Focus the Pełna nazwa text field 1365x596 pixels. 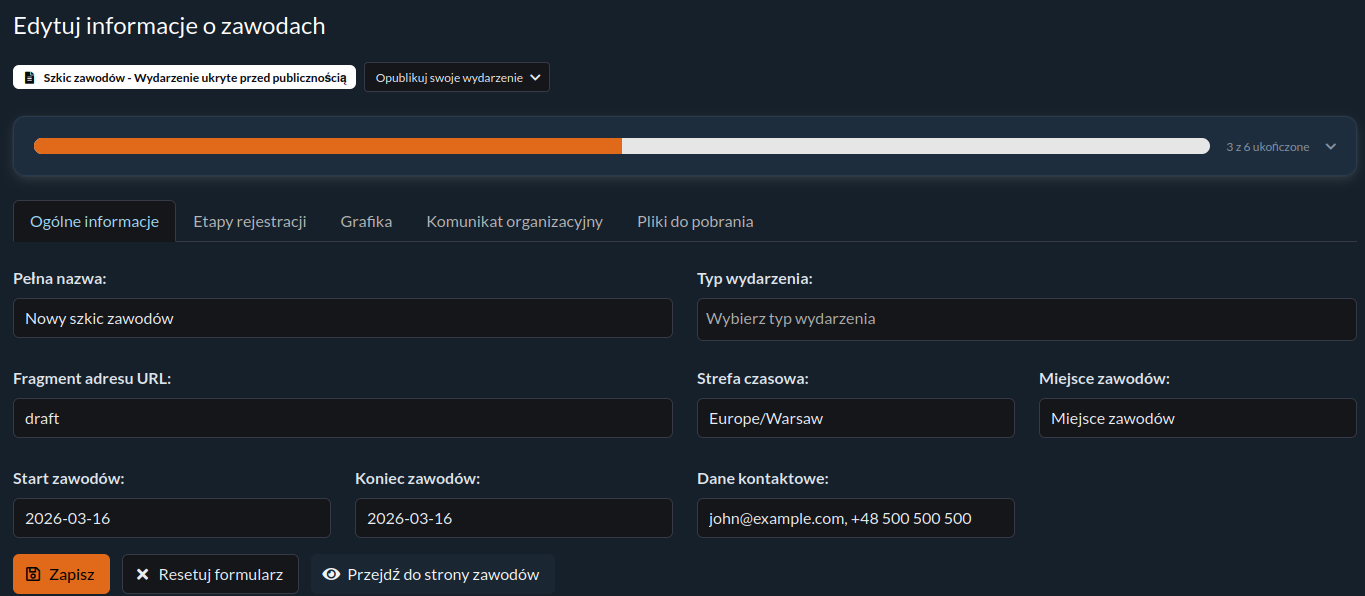(x=342, y=318)
